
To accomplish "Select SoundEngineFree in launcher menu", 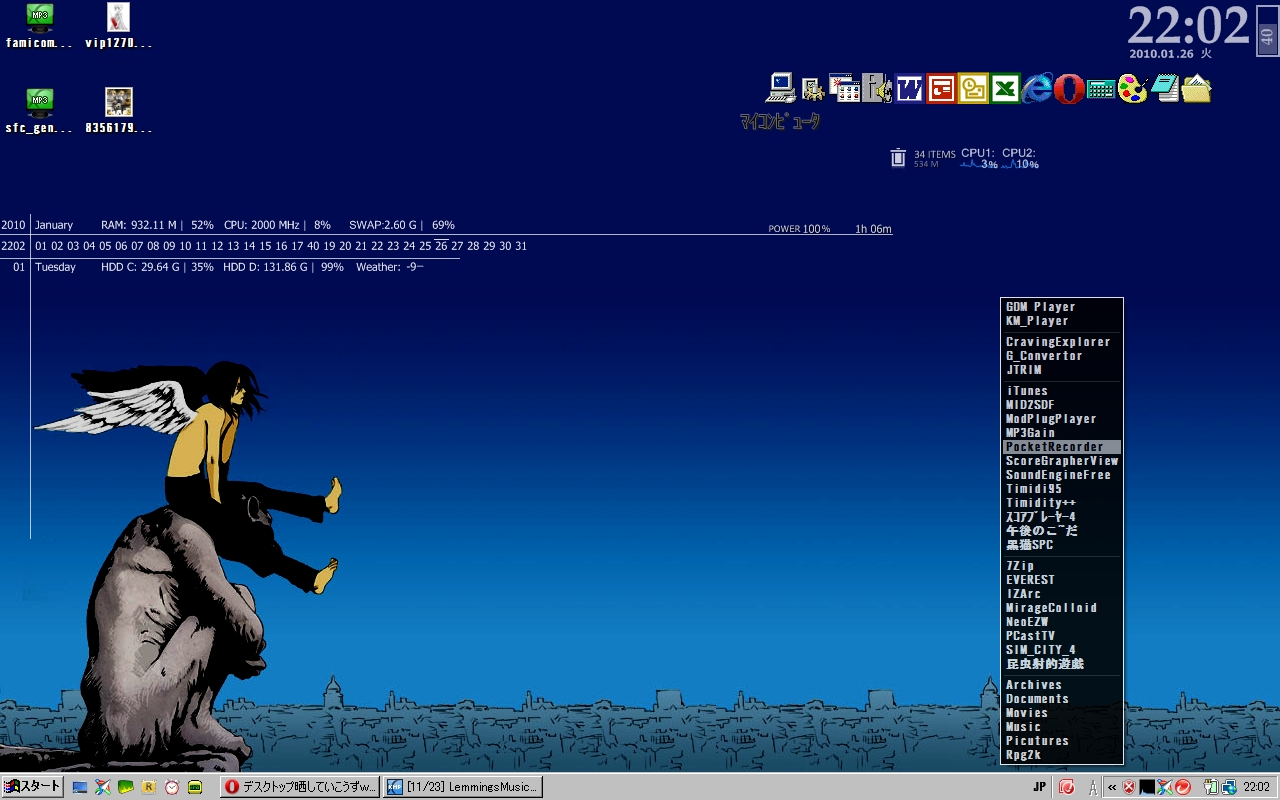I will (x=1062, y=475).
